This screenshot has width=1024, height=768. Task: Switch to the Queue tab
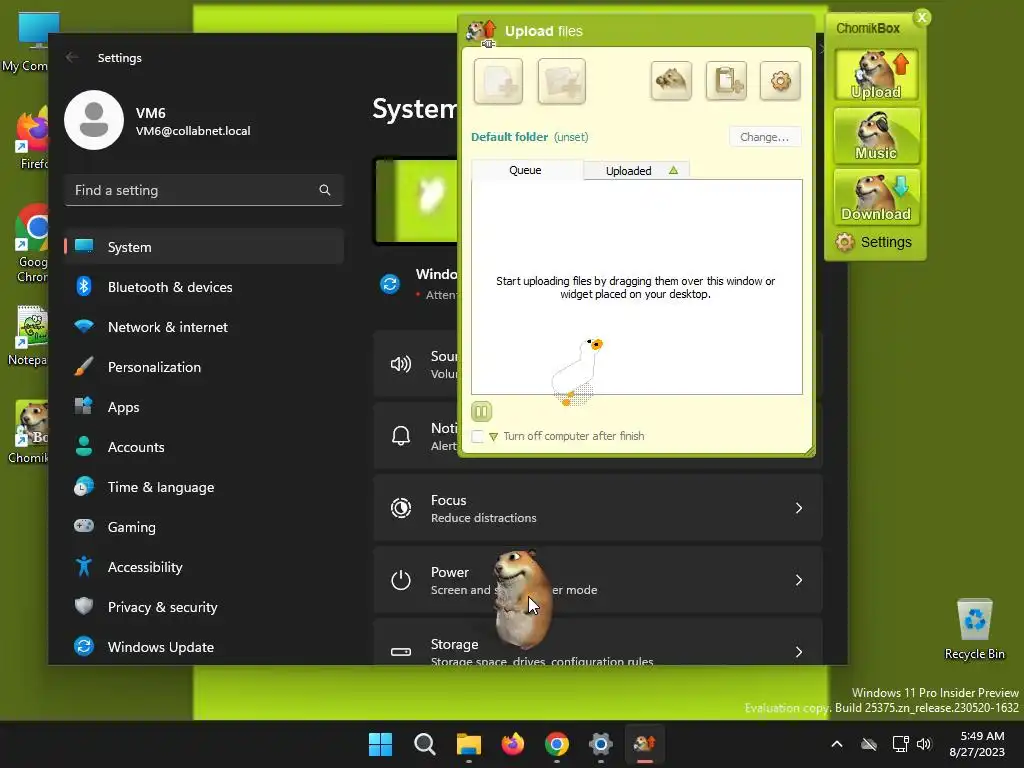click(x=526, y=170)
